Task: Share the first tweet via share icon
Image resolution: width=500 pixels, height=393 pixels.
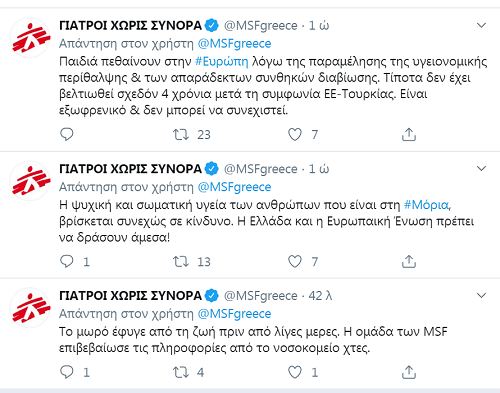Action: point(409,135)
